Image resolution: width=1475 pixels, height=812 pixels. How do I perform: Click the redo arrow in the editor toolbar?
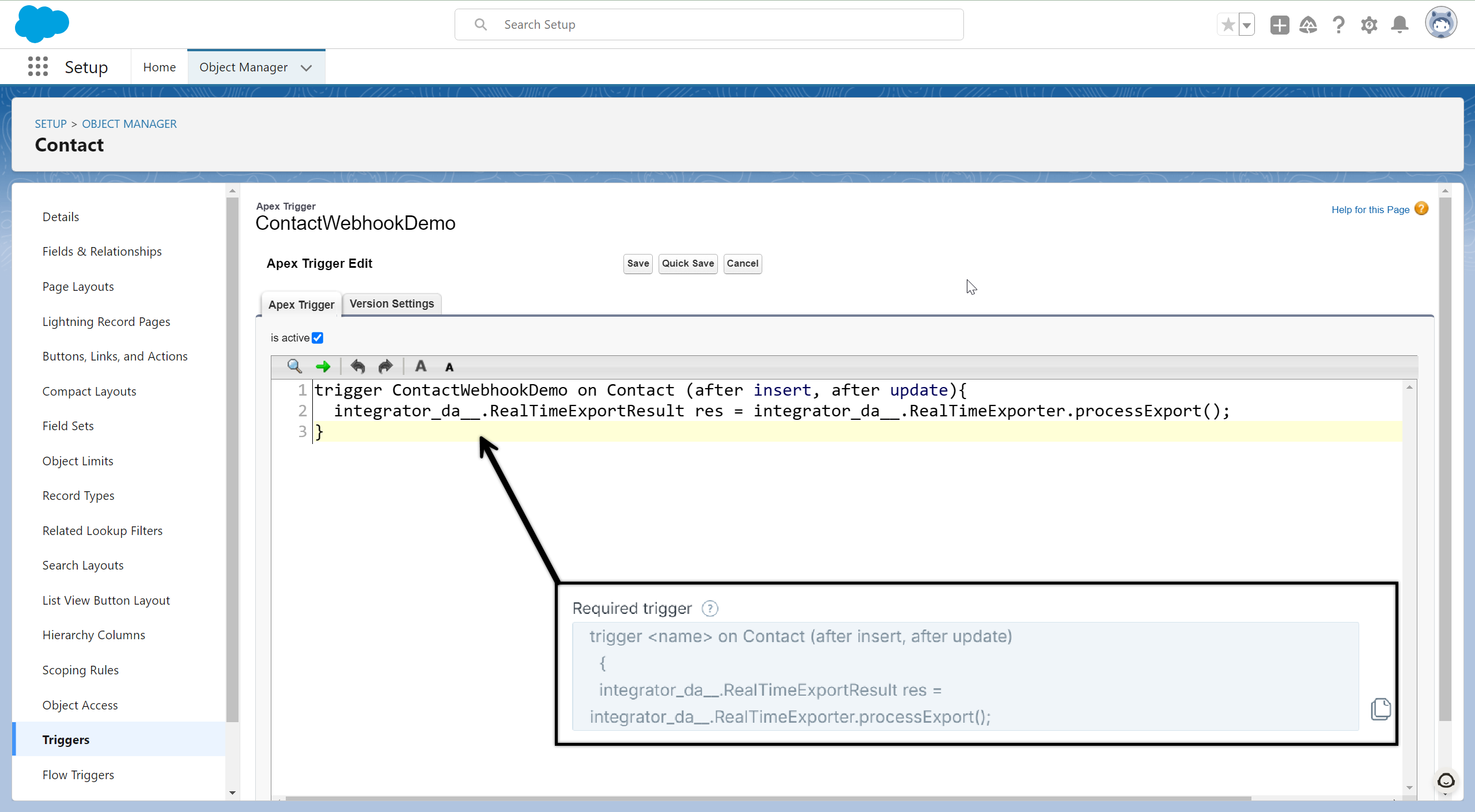click(x=385, y=366)
